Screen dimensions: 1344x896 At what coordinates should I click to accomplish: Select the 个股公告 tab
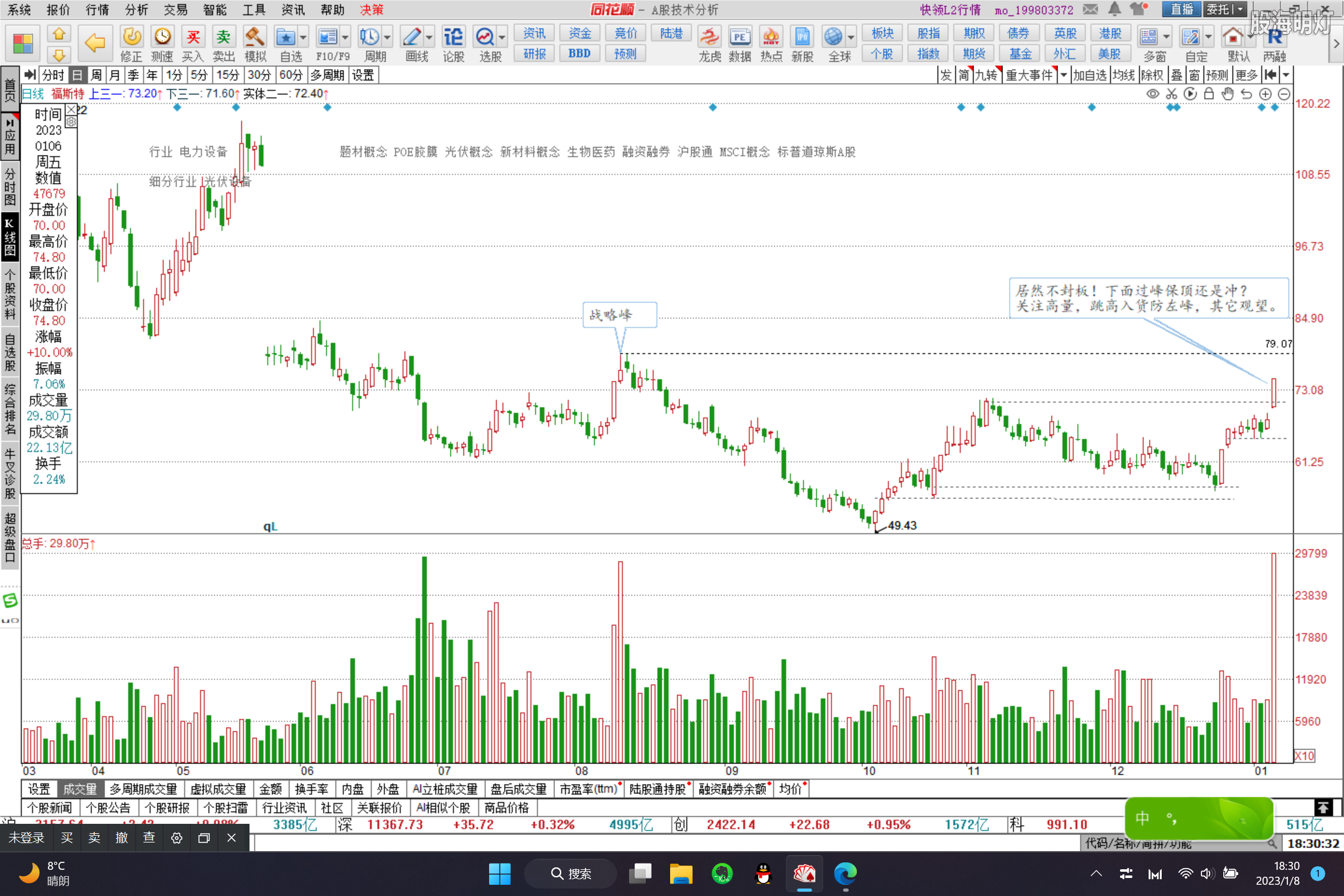tap(108, 808)
